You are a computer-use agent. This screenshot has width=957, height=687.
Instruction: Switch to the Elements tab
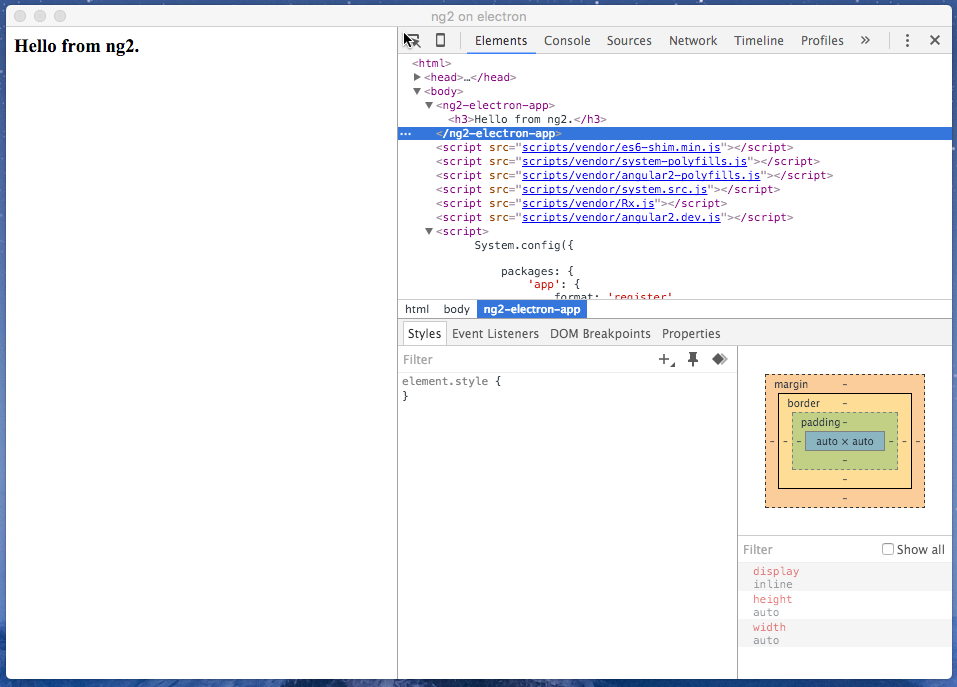click(500, 40)
